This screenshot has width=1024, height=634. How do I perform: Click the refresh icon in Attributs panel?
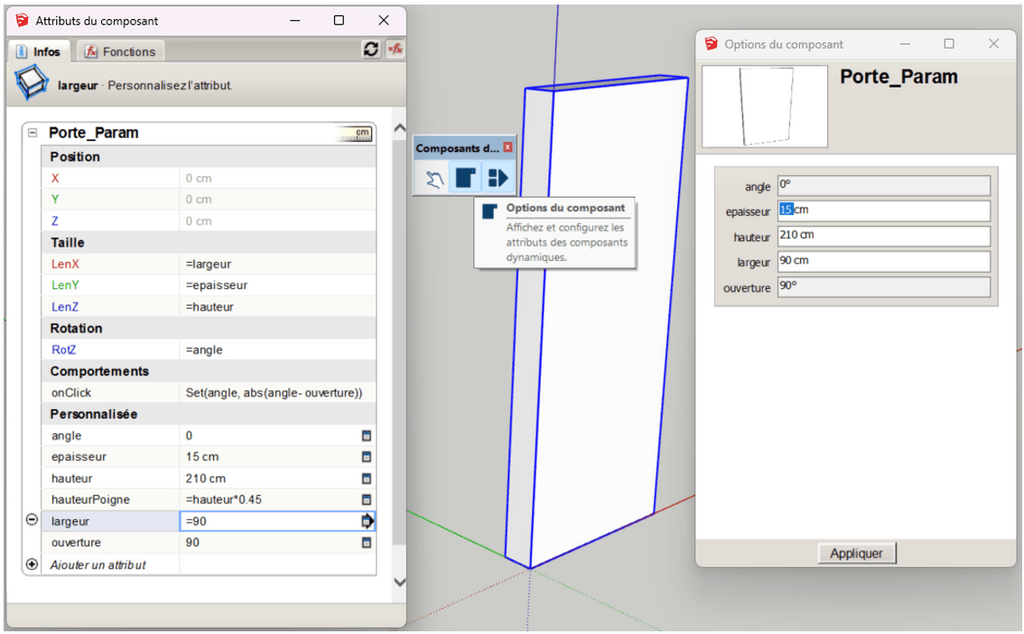pos(371,49)
